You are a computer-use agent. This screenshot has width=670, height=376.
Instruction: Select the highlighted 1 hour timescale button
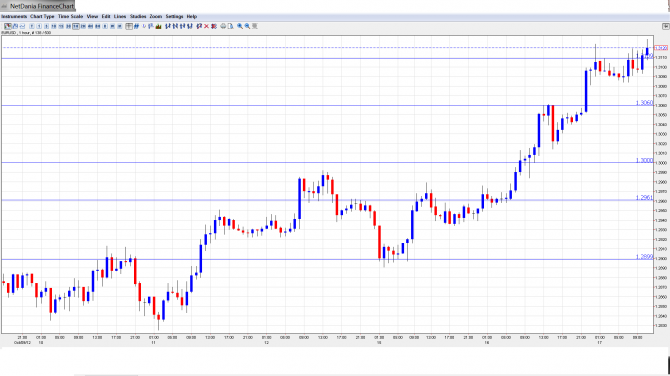coord(76,26)
